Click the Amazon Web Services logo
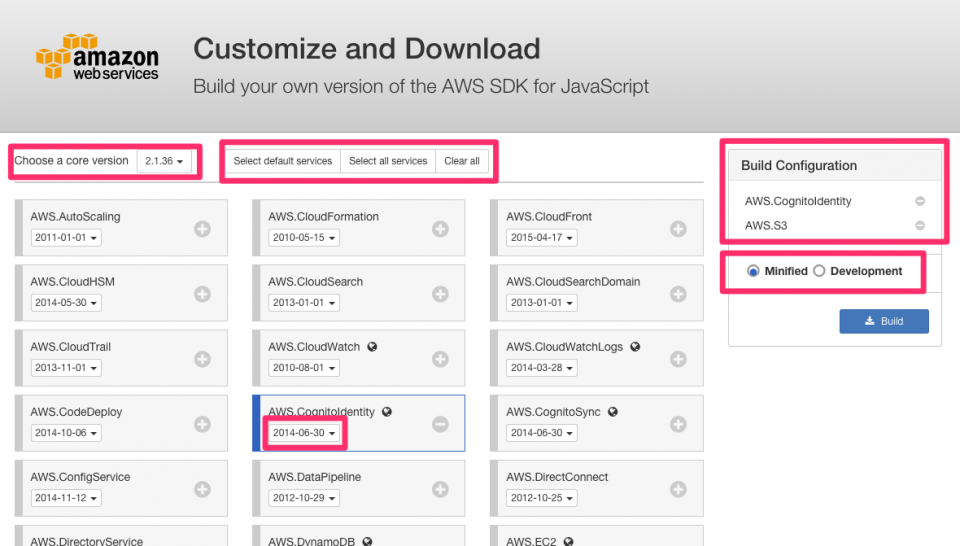Image resolution: width=960 pixels, height=546 pixels. [x=97, y=56]
